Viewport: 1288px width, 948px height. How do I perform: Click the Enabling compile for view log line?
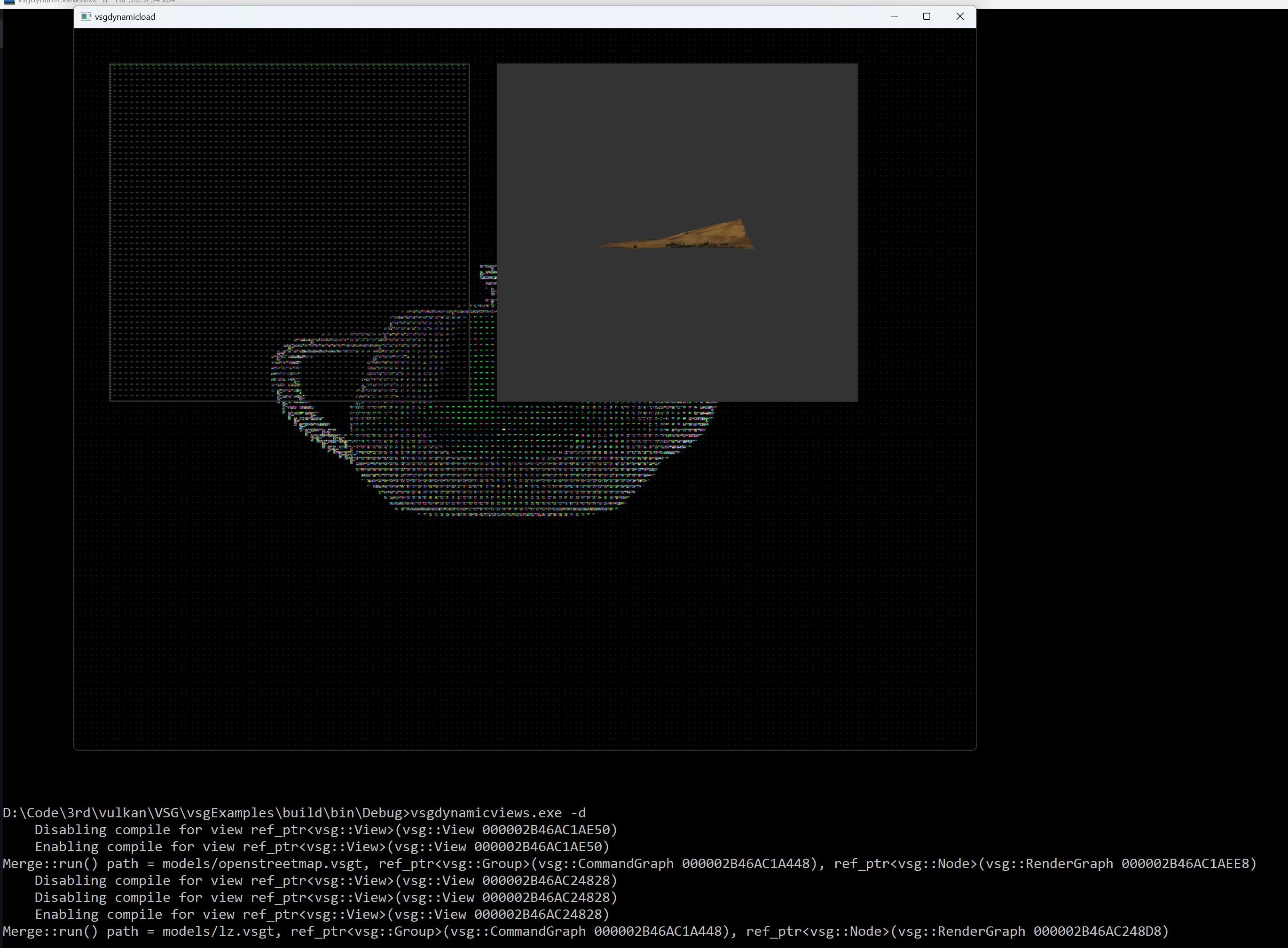coord(322,846)
